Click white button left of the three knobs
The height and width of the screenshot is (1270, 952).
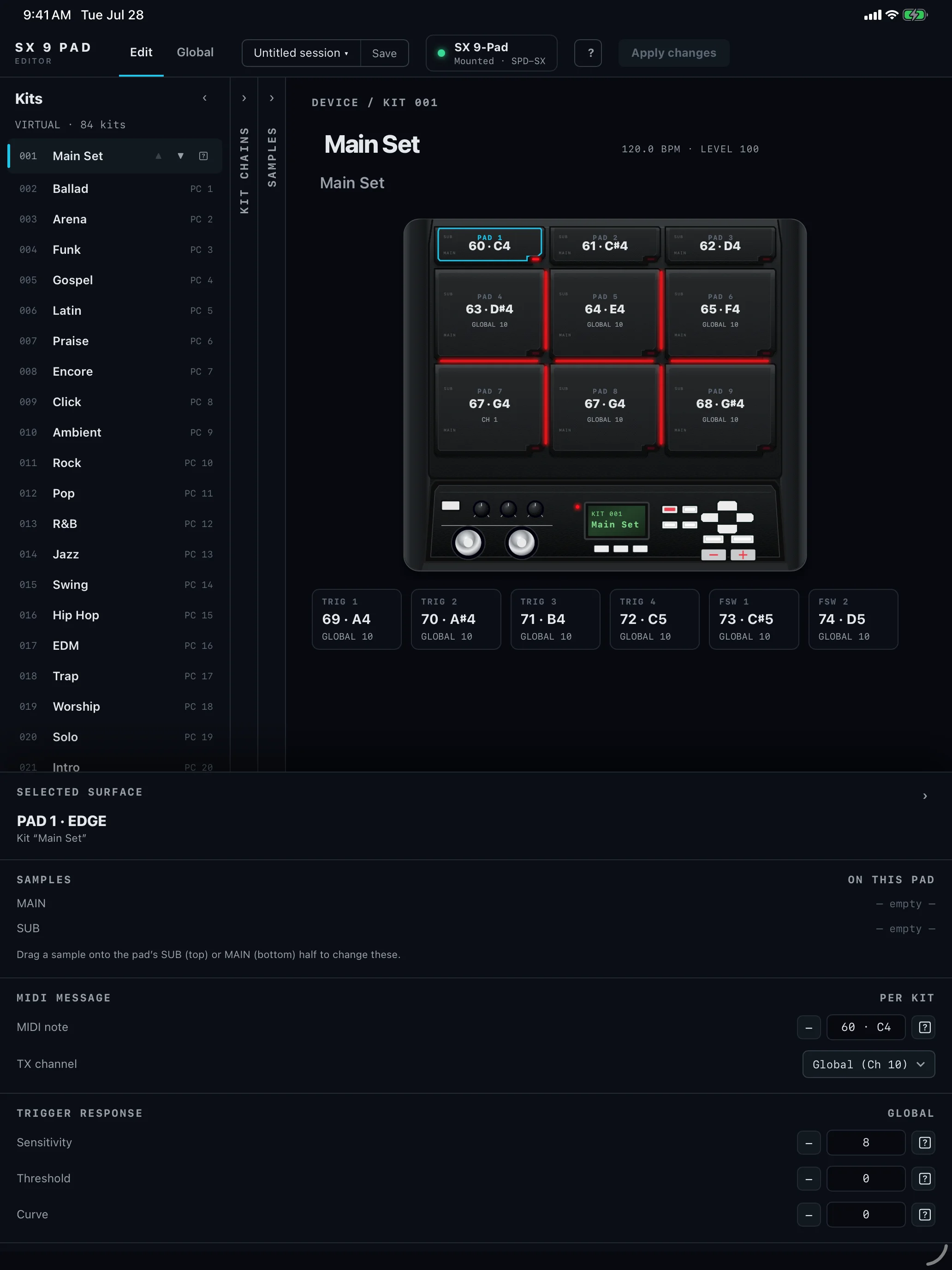point(451,505)
